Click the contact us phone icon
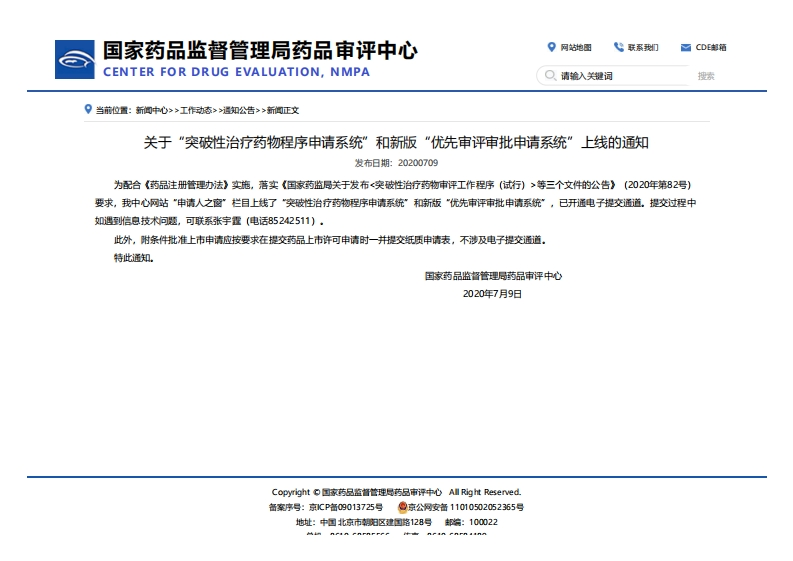 (619, 47)
